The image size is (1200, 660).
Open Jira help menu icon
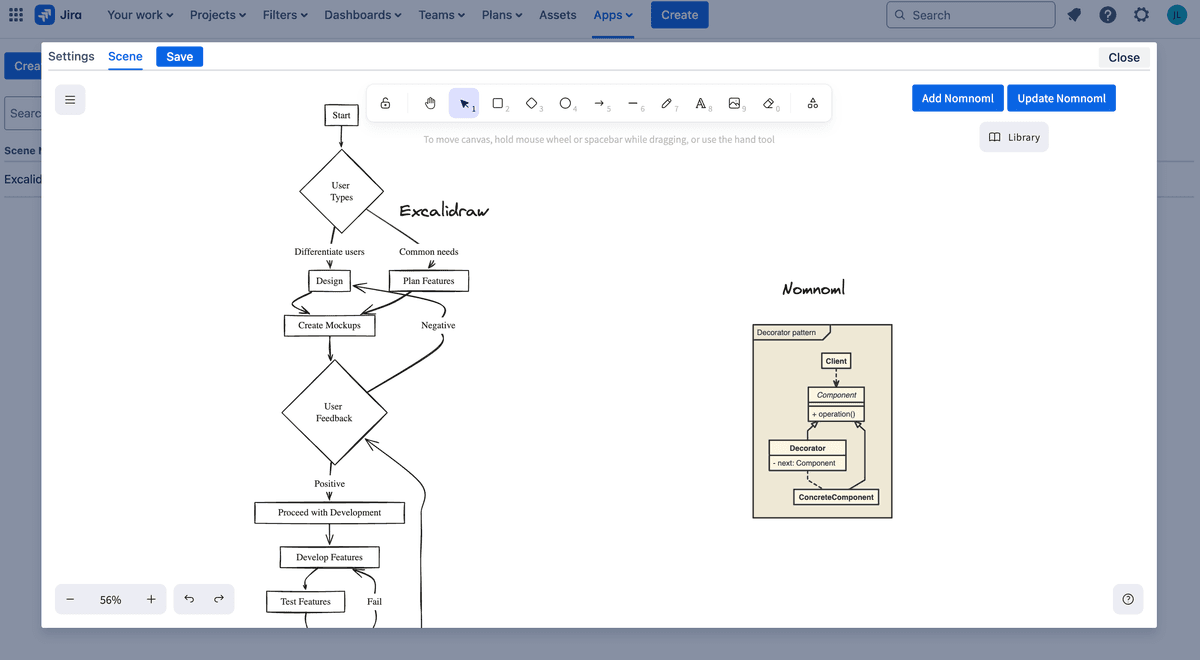click(x=1108, y=15)
